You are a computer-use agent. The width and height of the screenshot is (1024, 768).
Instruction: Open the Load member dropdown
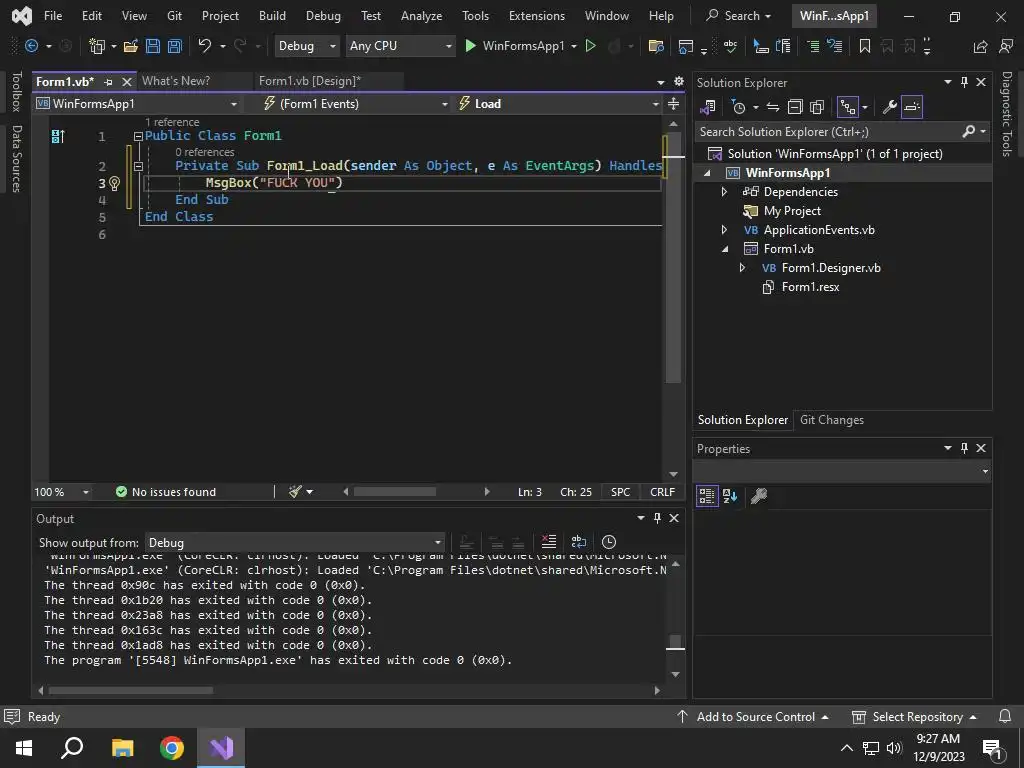point(558,103)
